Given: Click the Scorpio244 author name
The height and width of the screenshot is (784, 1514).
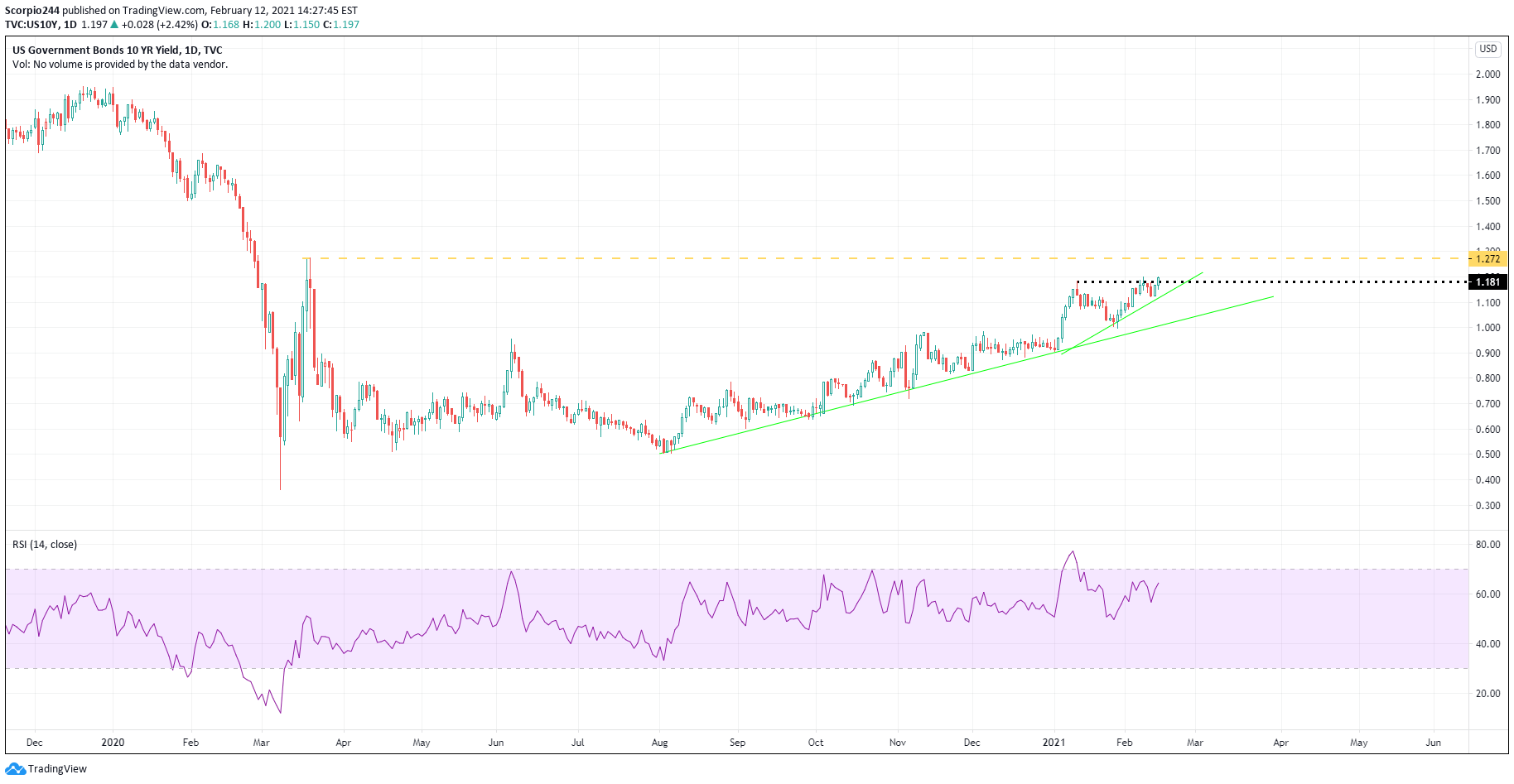Looking at the screenshot, I should [x=32, y=11].
